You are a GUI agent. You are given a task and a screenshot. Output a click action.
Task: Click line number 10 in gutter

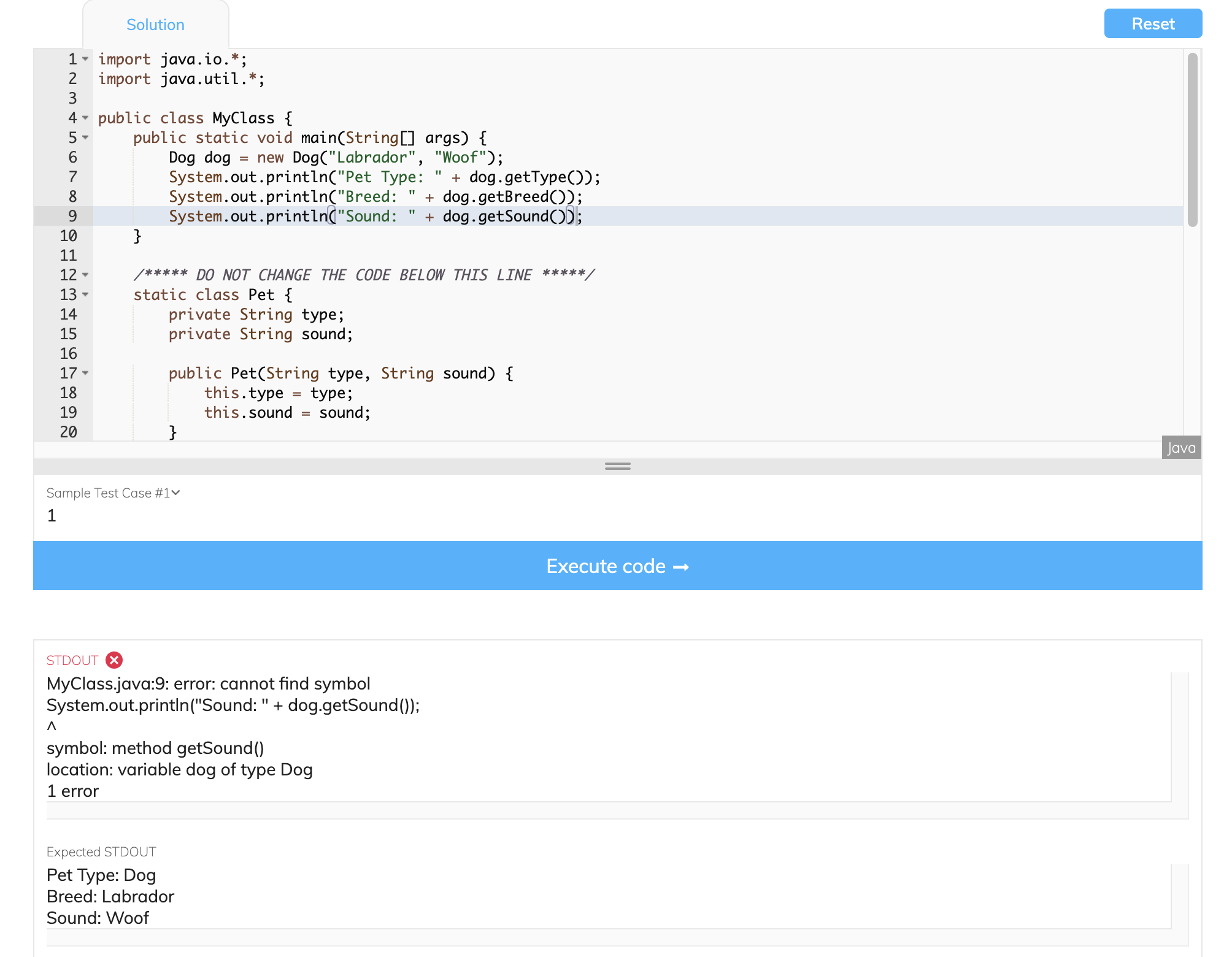69,236
